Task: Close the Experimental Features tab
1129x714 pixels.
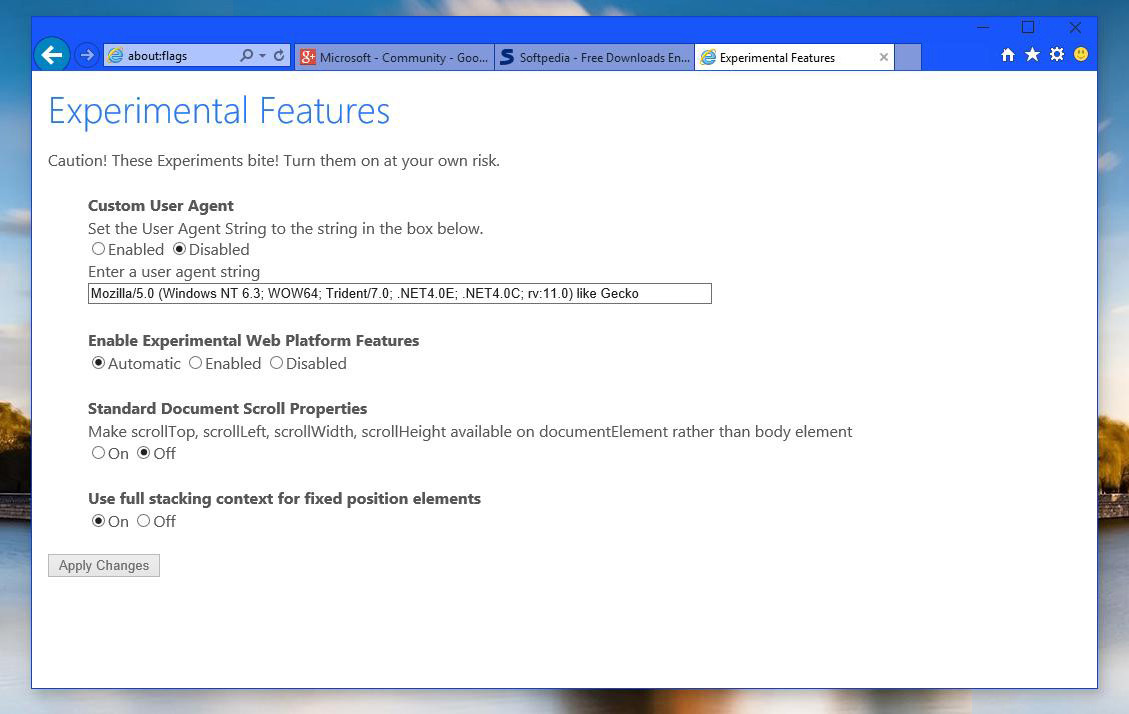Action: (883, 57)
